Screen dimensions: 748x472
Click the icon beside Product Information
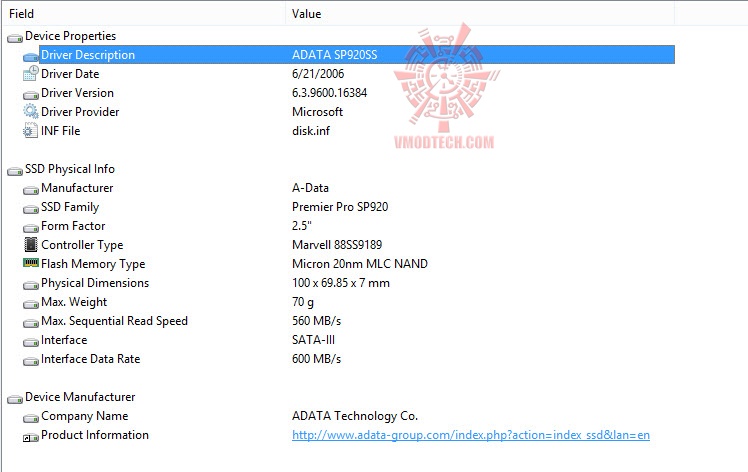pyautogui.click(x=31, y=437)
